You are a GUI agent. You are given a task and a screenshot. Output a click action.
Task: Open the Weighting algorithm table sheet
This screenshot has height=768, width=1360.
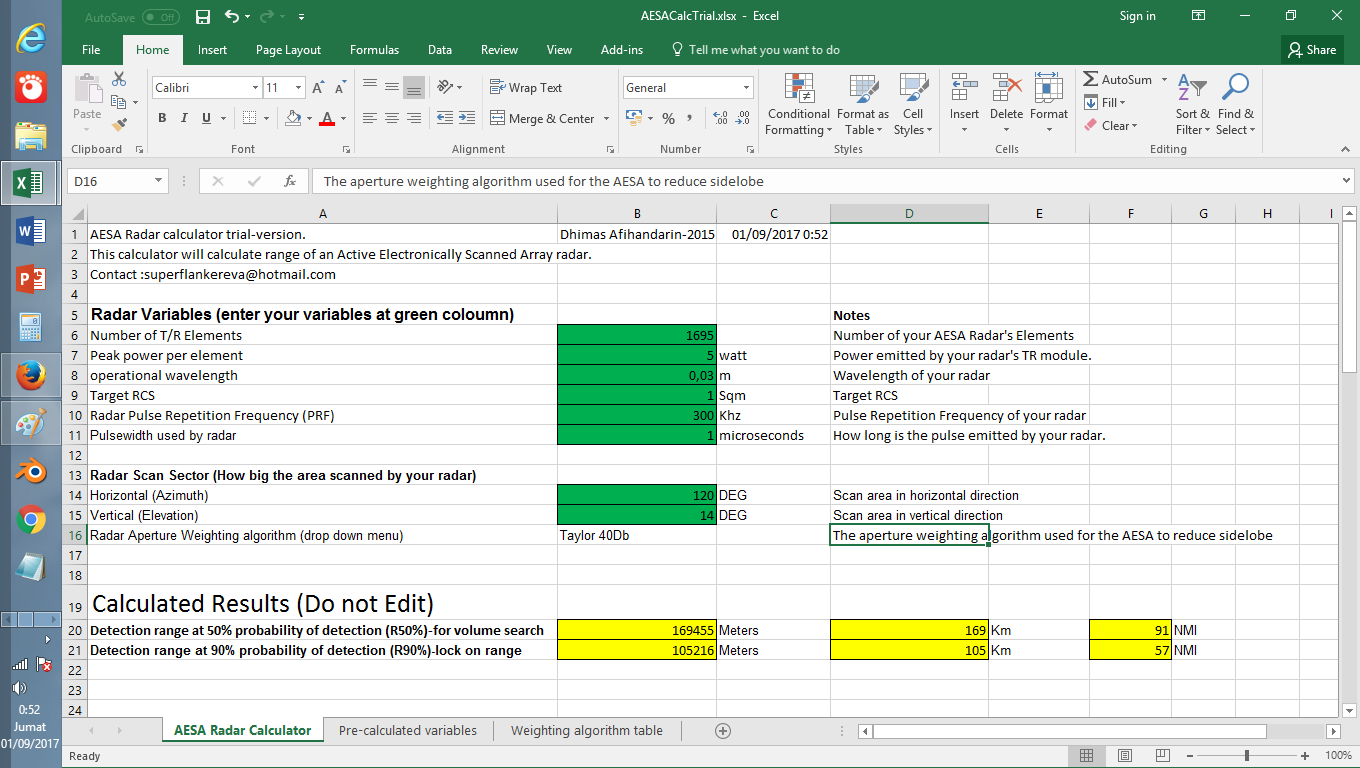coord(587,730)
